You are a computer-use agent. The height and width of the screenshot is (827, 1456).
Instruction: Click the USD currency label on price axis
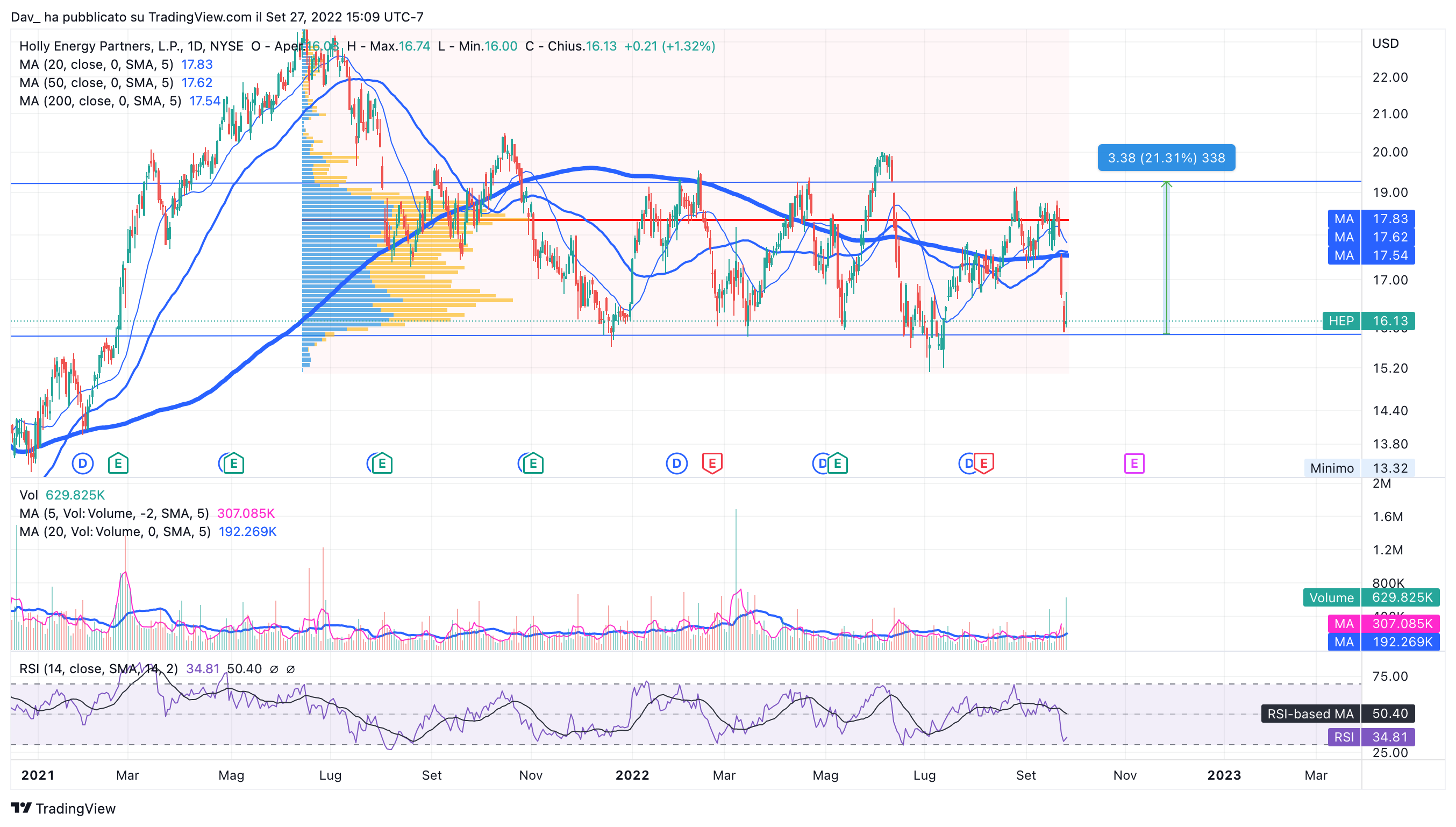point(1385,43)
